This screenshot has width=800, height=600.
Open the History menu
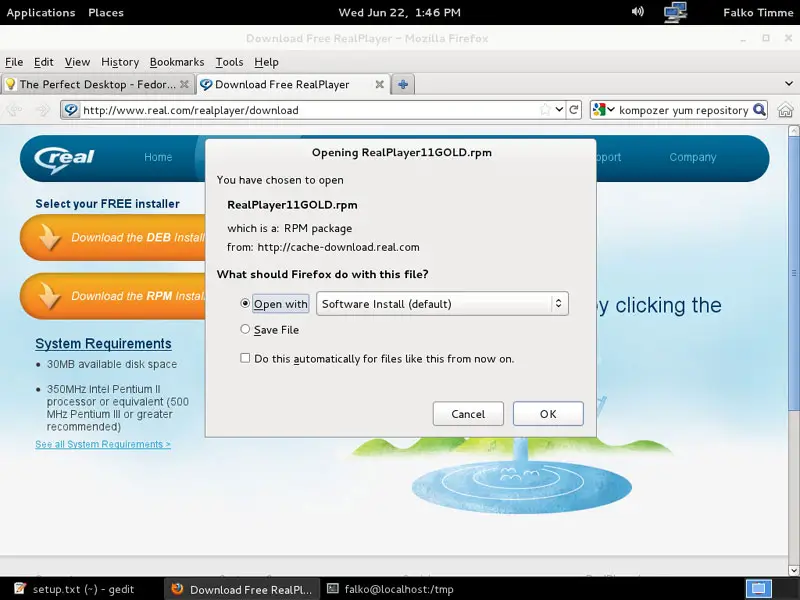pos(120,62)
